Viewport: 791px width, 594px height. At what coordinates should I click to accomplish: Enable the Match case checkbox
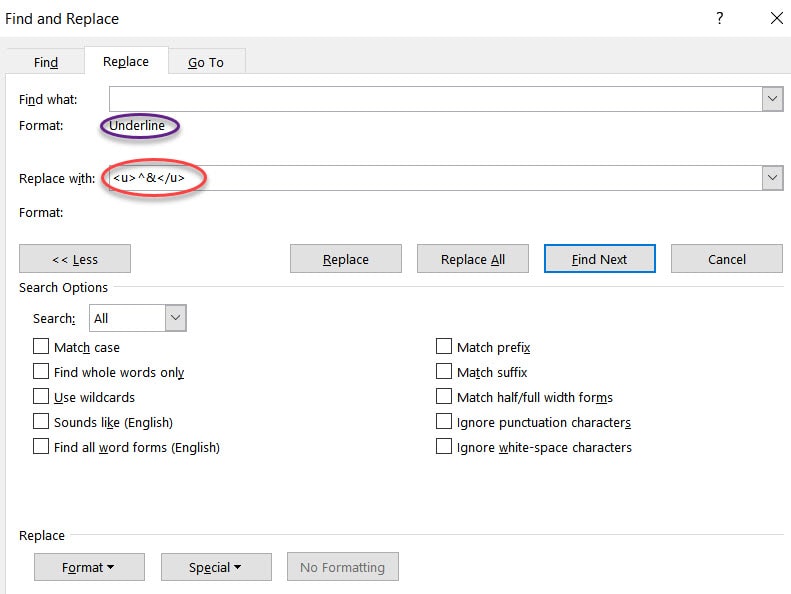pos(41,347)
